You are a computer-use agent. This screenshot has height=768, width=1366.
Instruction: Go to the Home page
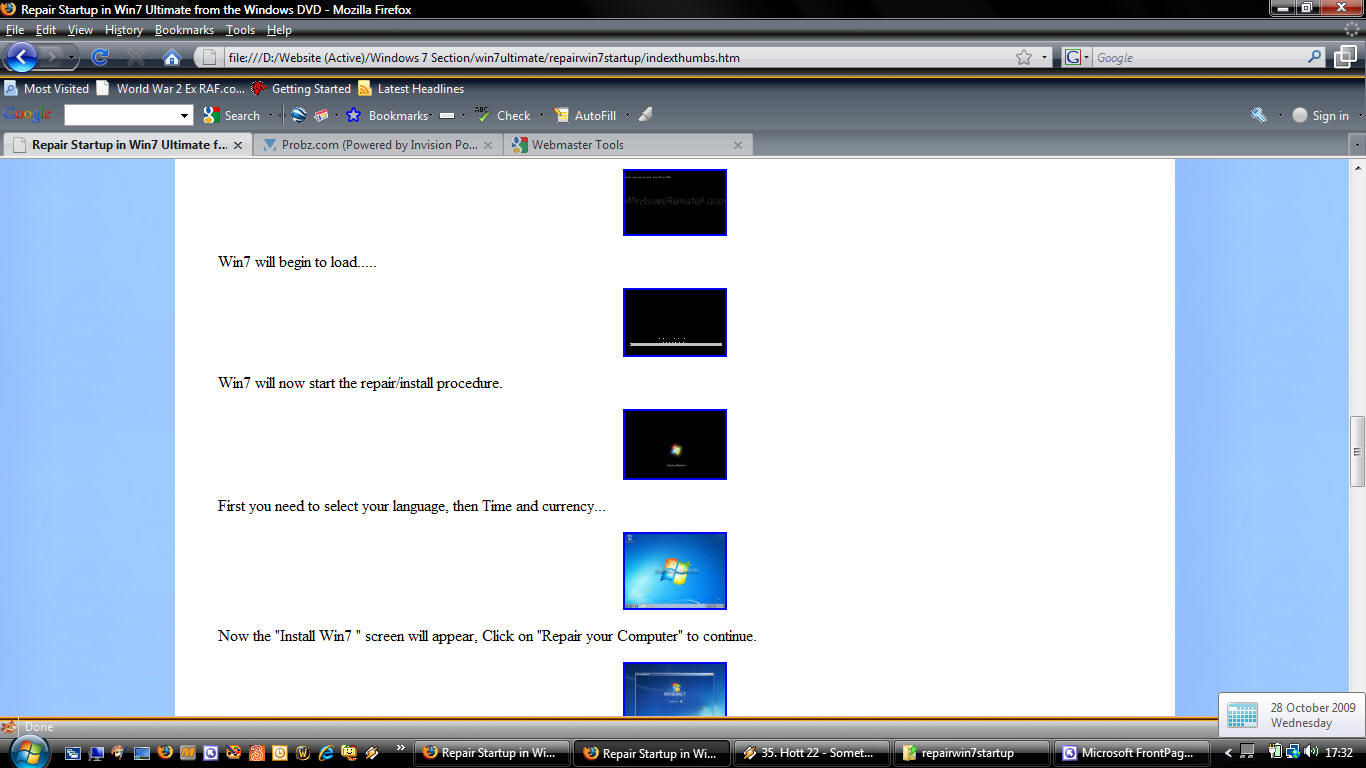point(171,57)
